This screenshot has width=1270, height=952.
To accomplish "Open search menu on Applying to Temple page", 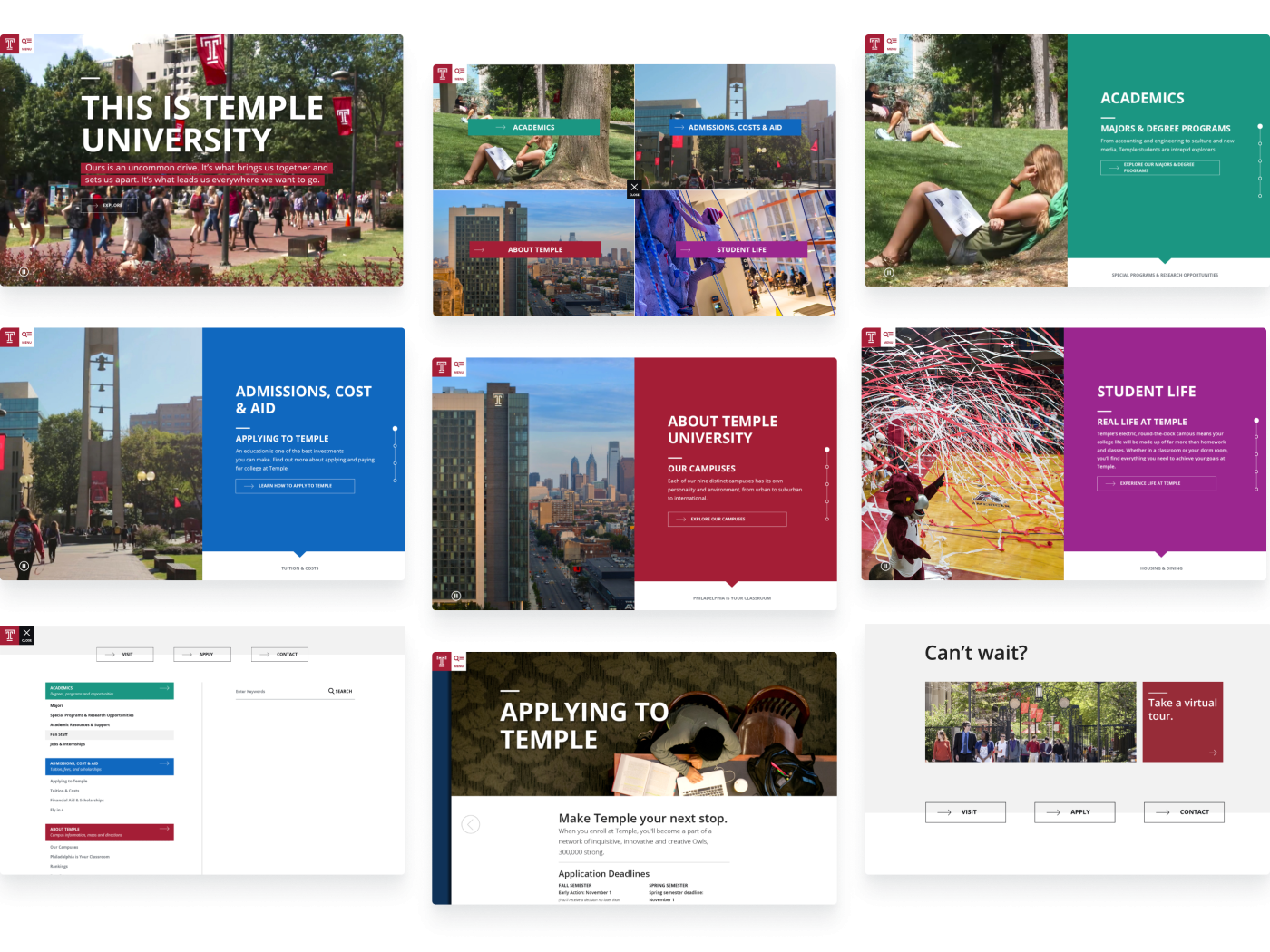I will (x=459, y=661).
